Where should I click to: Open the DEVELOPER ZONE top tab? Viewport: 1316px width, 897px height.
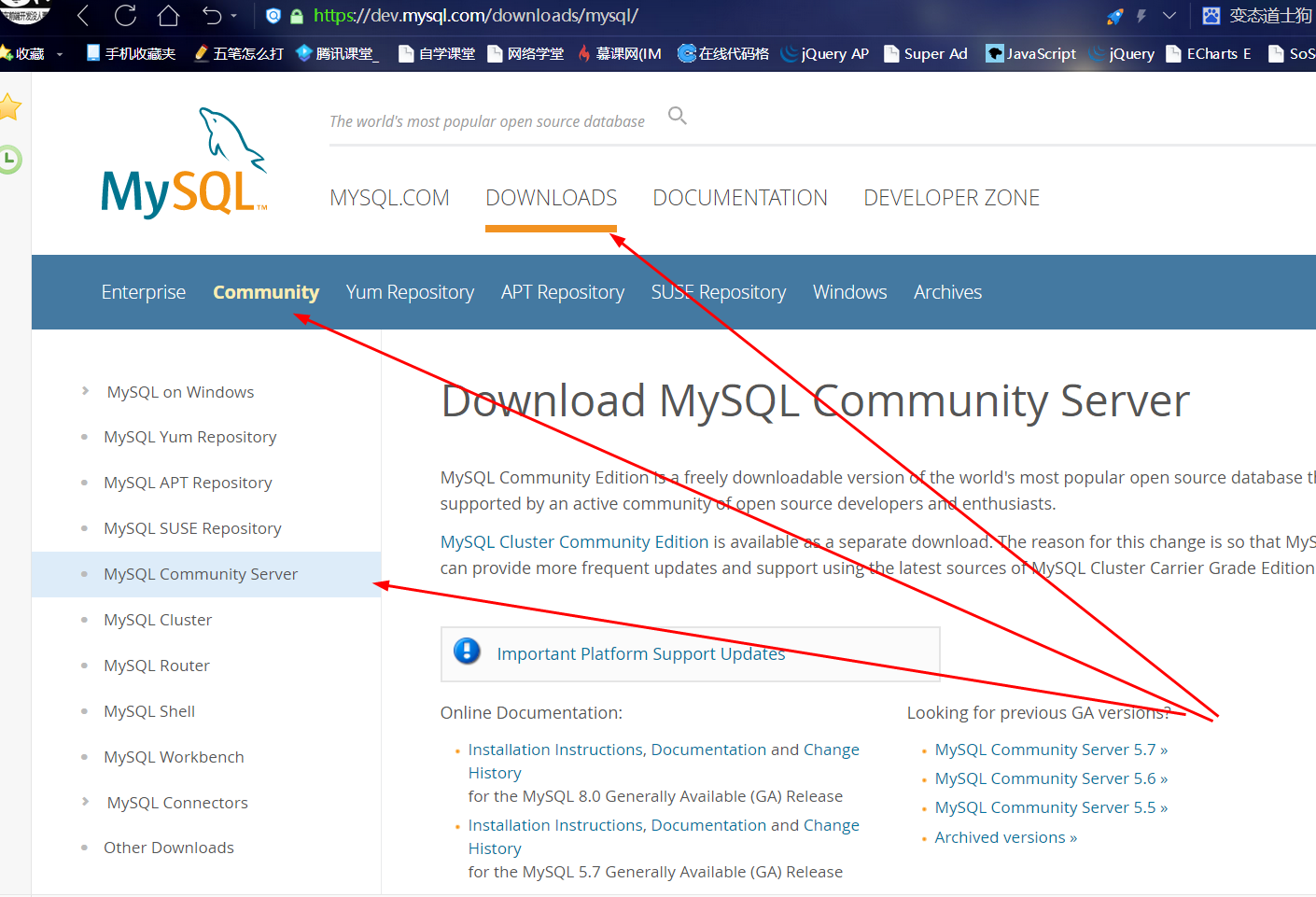click(951, 198)
